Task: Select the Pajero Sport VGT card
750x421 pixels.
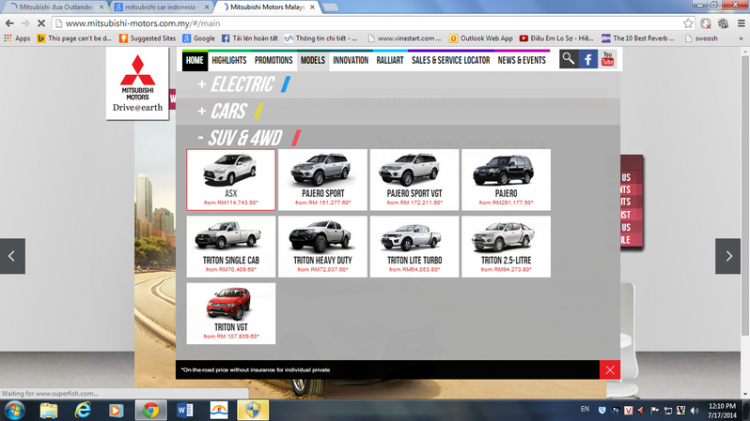Action: point(415,179)
